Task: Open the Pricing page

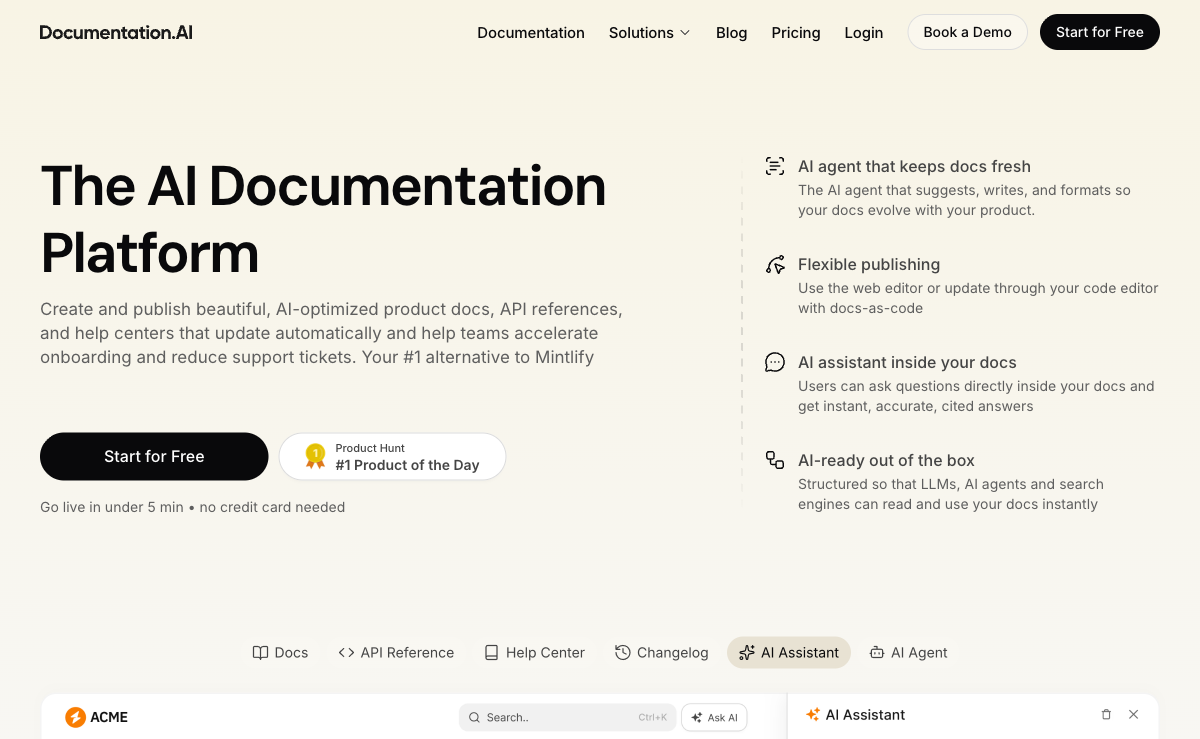Action: [x=796, y=32]
